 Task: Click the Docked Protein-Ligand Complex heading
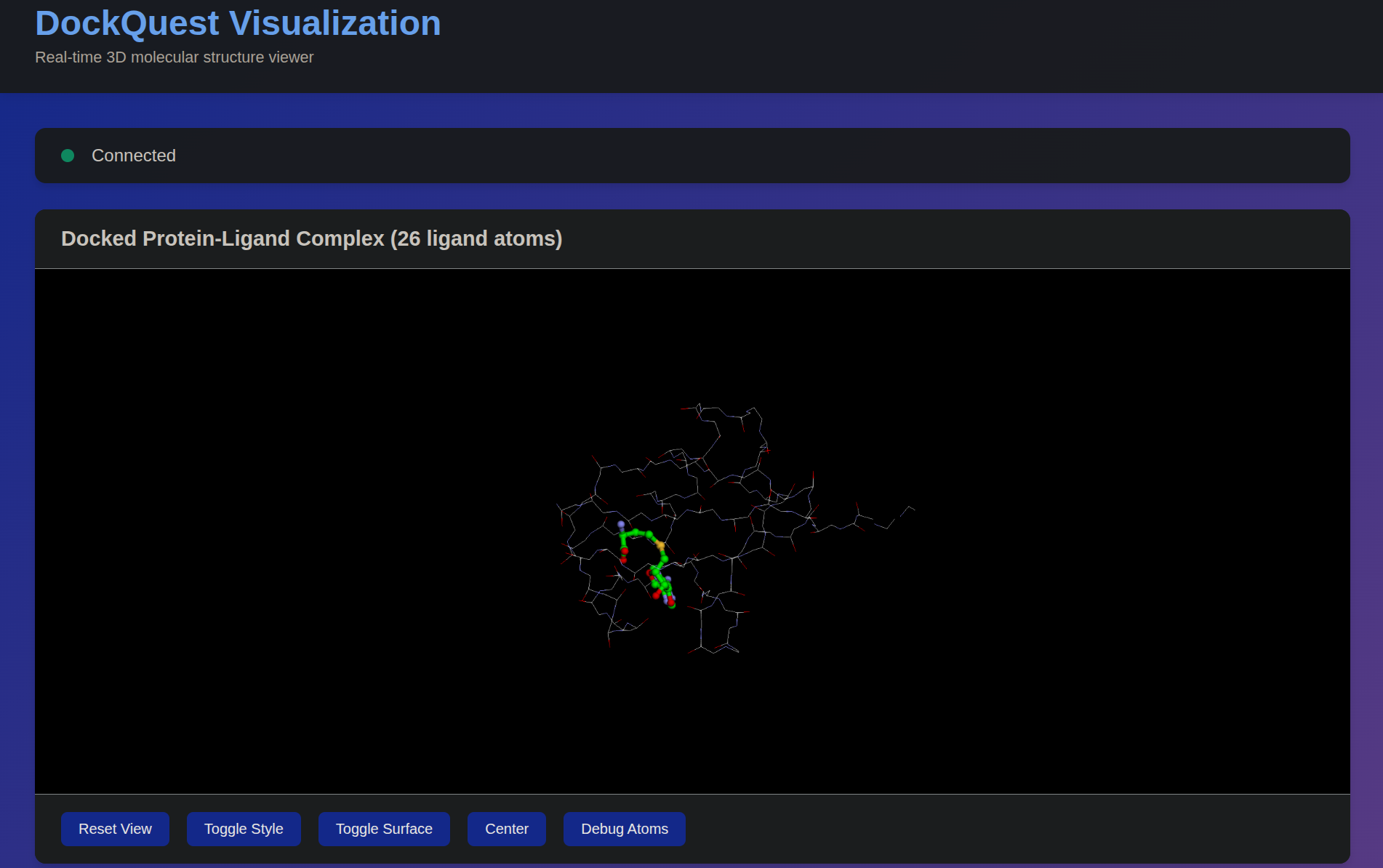click(x=311, y=238)
